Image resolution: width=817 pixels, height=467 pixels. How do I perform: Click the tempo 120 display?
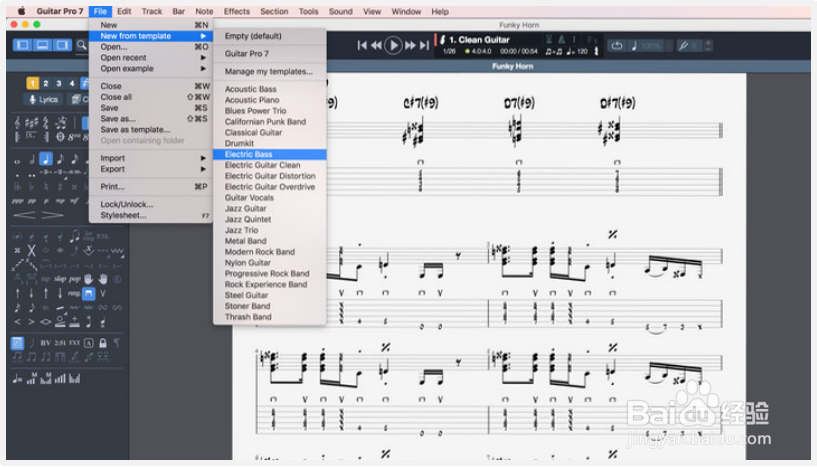tap(577, 51)
